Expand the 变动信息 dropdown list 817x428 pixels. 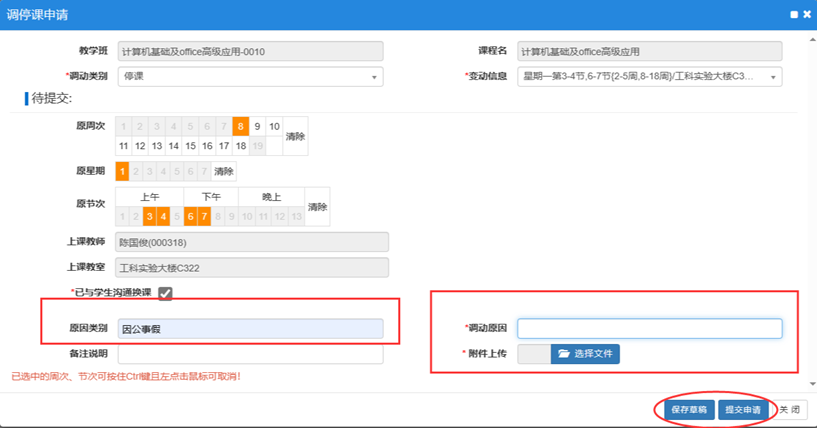649,78
